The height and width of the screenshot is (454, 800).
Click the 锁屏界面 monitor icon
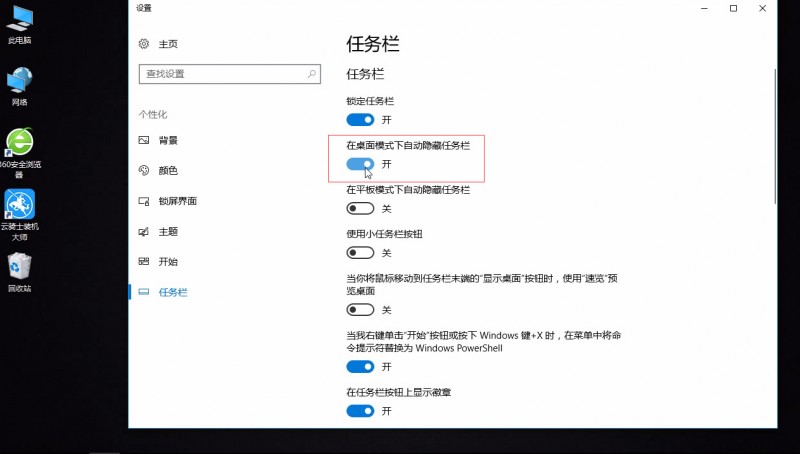[x=144, y=201]
